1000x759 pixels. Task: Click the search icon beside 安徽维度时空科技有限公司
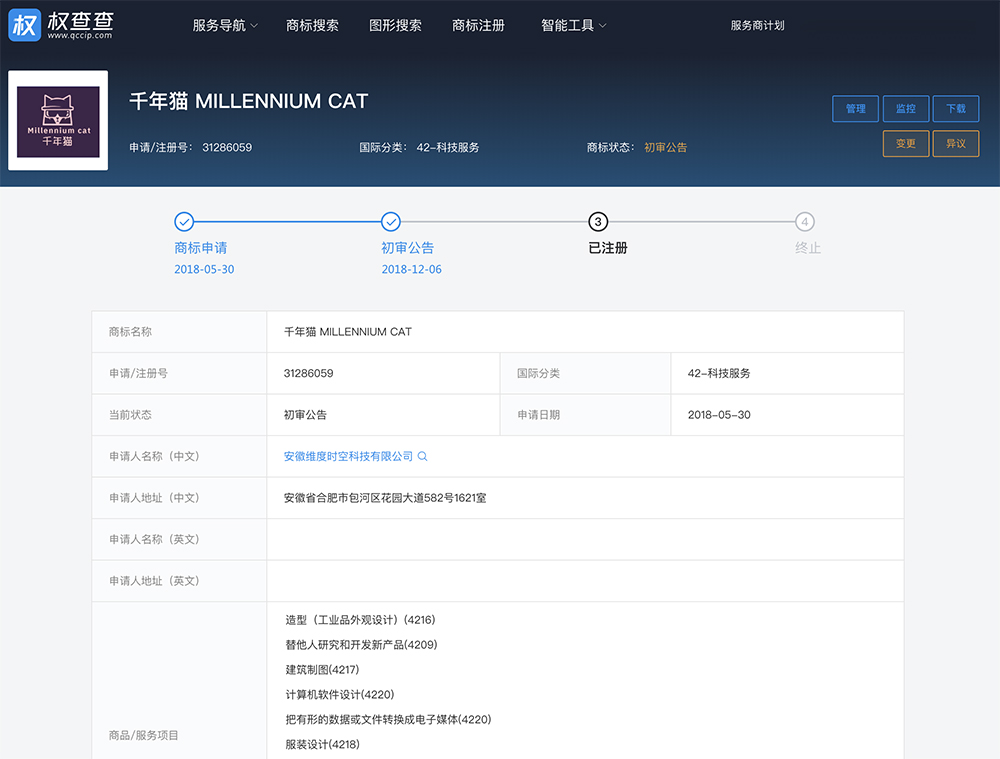423,456
